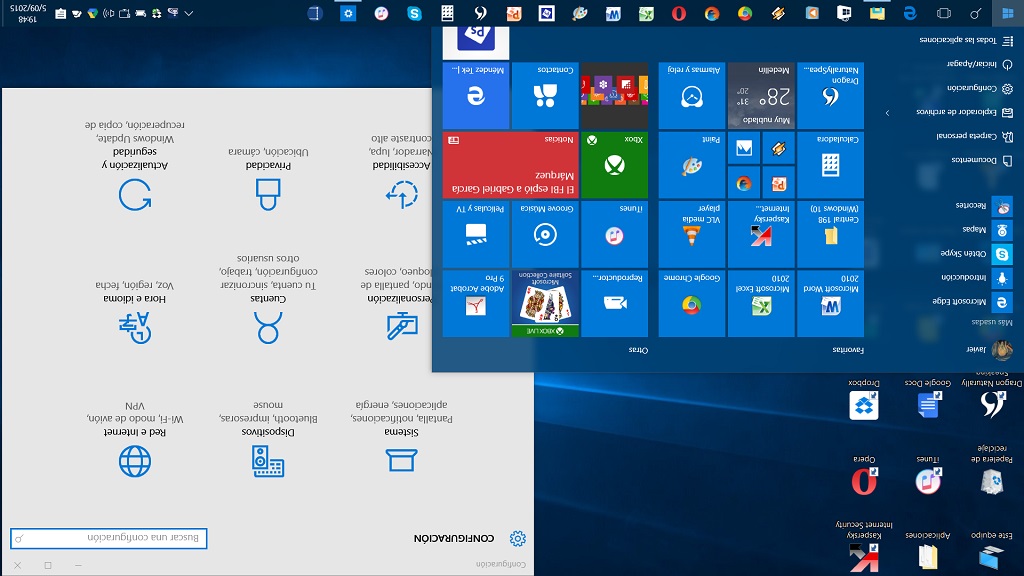Open the Sistema settings category
1024x576 pixels.
tap(401, 434)
